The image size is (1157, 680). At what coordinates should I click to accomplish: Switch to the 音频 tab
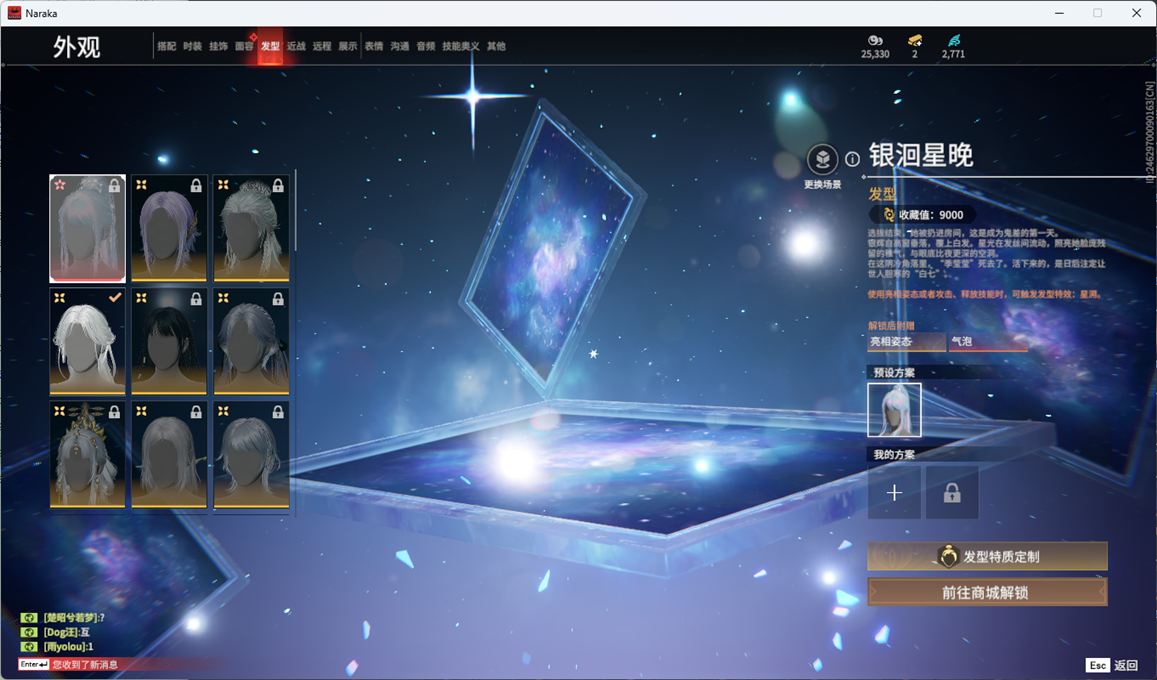(x=426, y=46)
